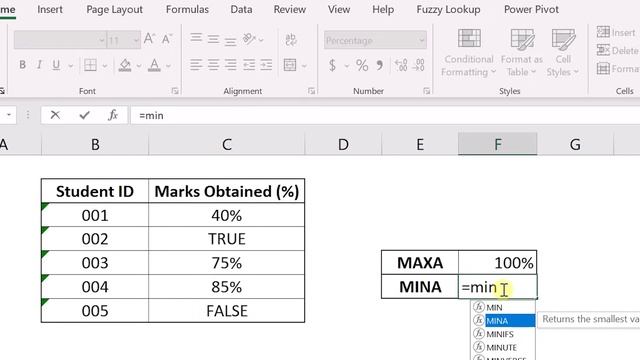The height and width of the screenshot is (360, 640).
Task: Select MINUTE in autocomplete list
Action: tap(503, 347)
